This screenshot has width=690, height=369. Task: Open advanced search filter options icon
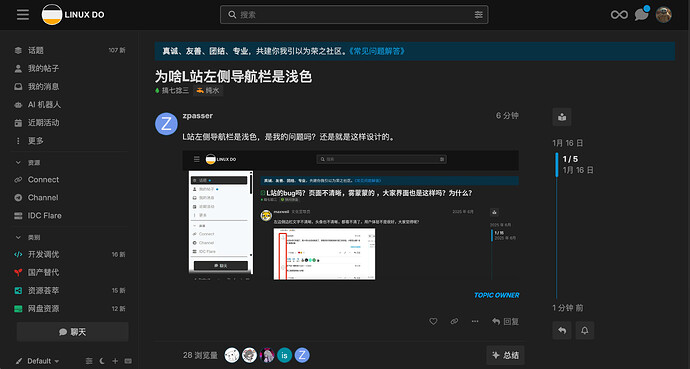coord(478,15)
